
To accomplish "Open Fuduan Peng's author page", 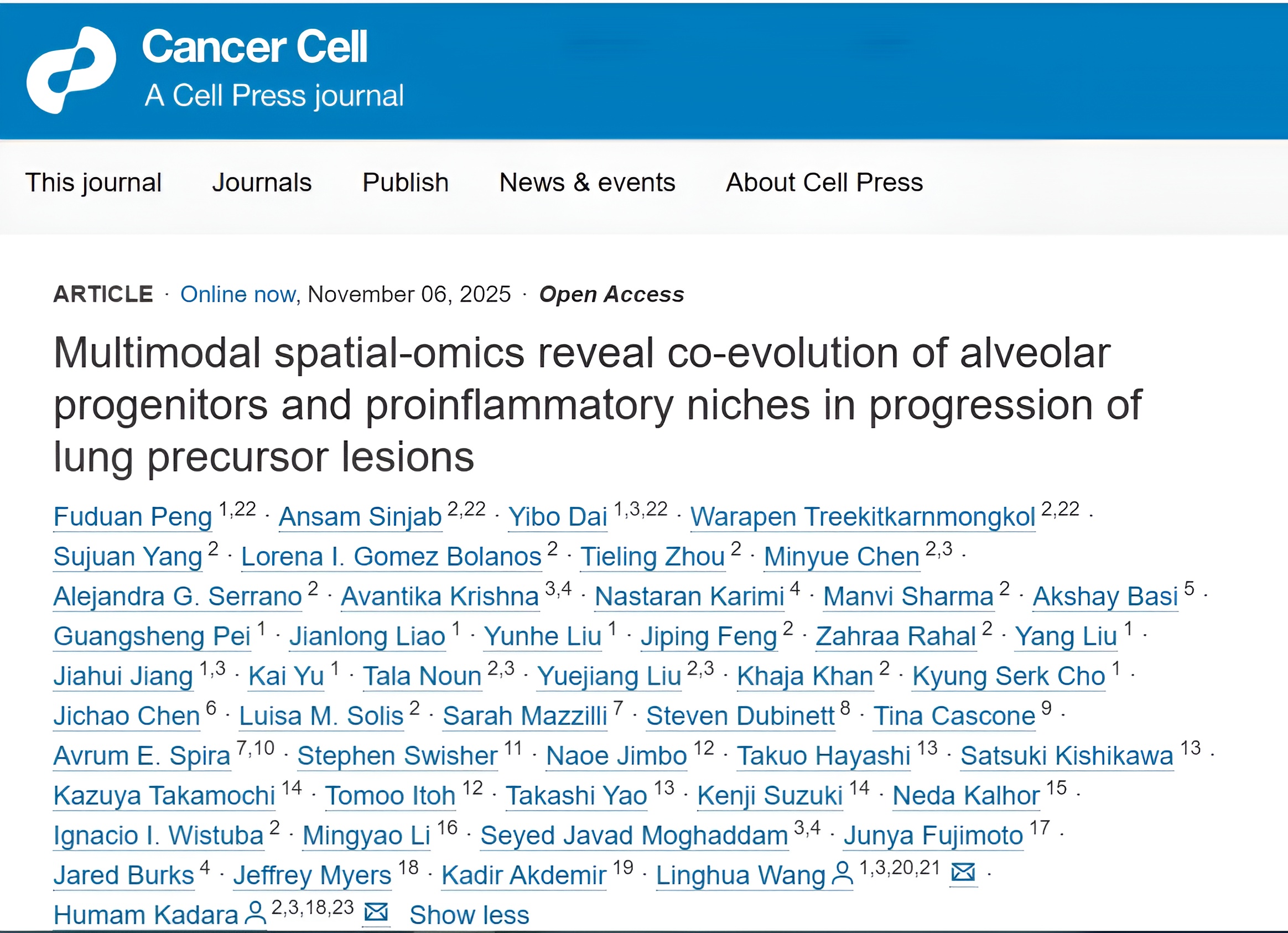I will (132, 517).
